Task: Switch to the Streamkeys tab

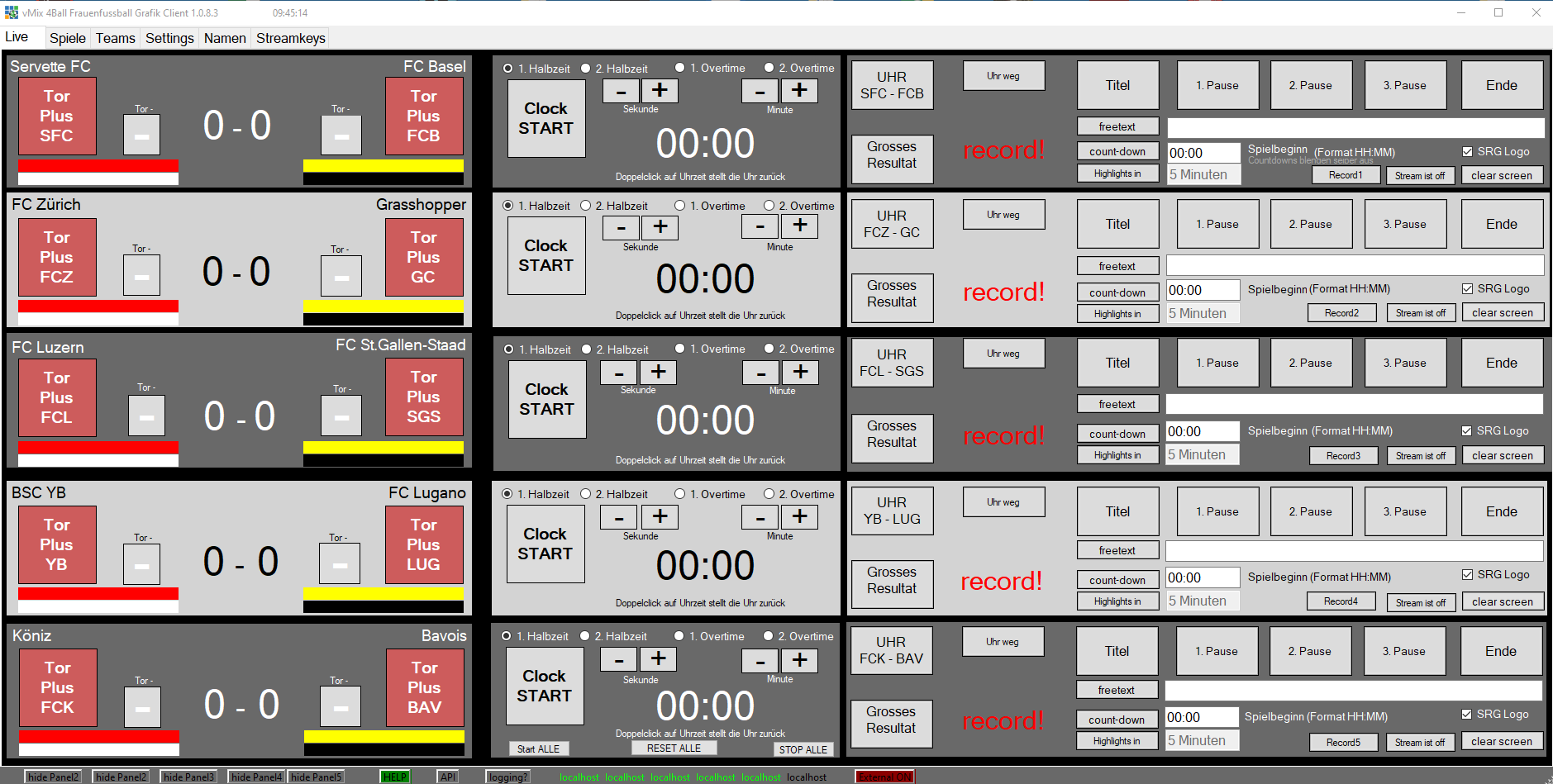Action: pyautogui.click(x=290, y=38)
